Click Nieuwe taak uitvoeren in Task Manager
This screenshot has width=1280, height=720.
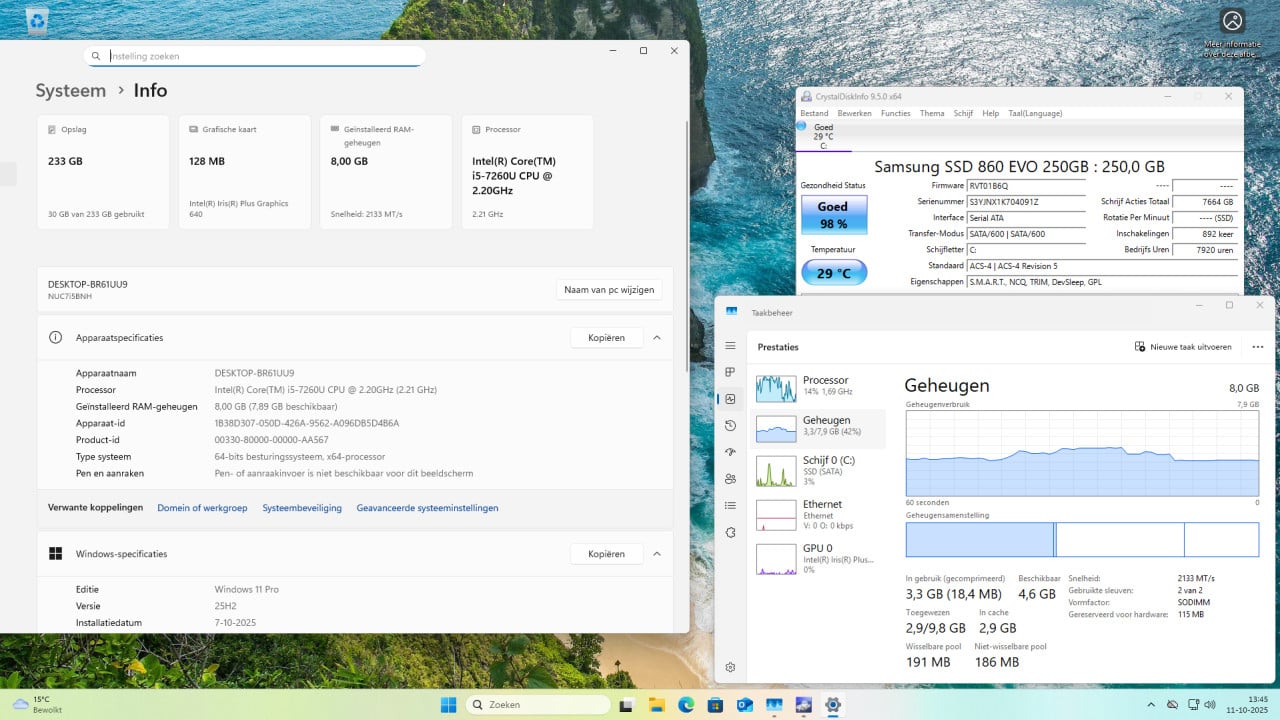point(1183,347)
